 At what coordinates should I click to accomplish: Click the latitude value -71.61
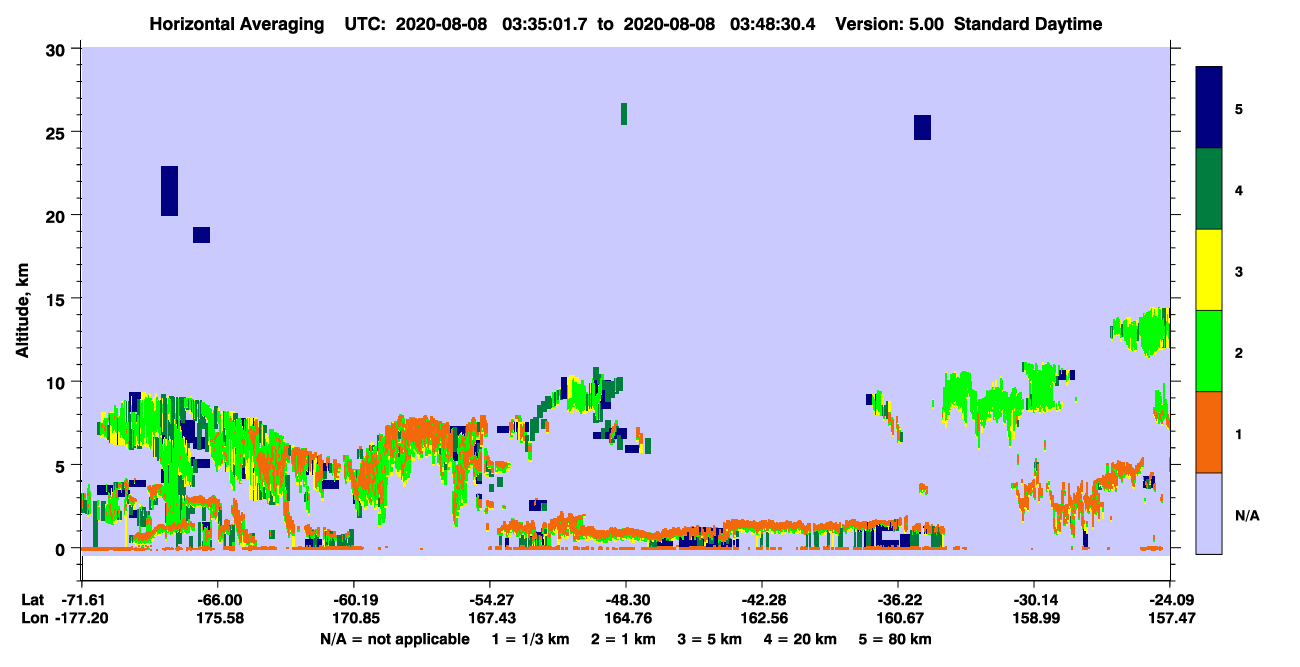coord(82,599)
